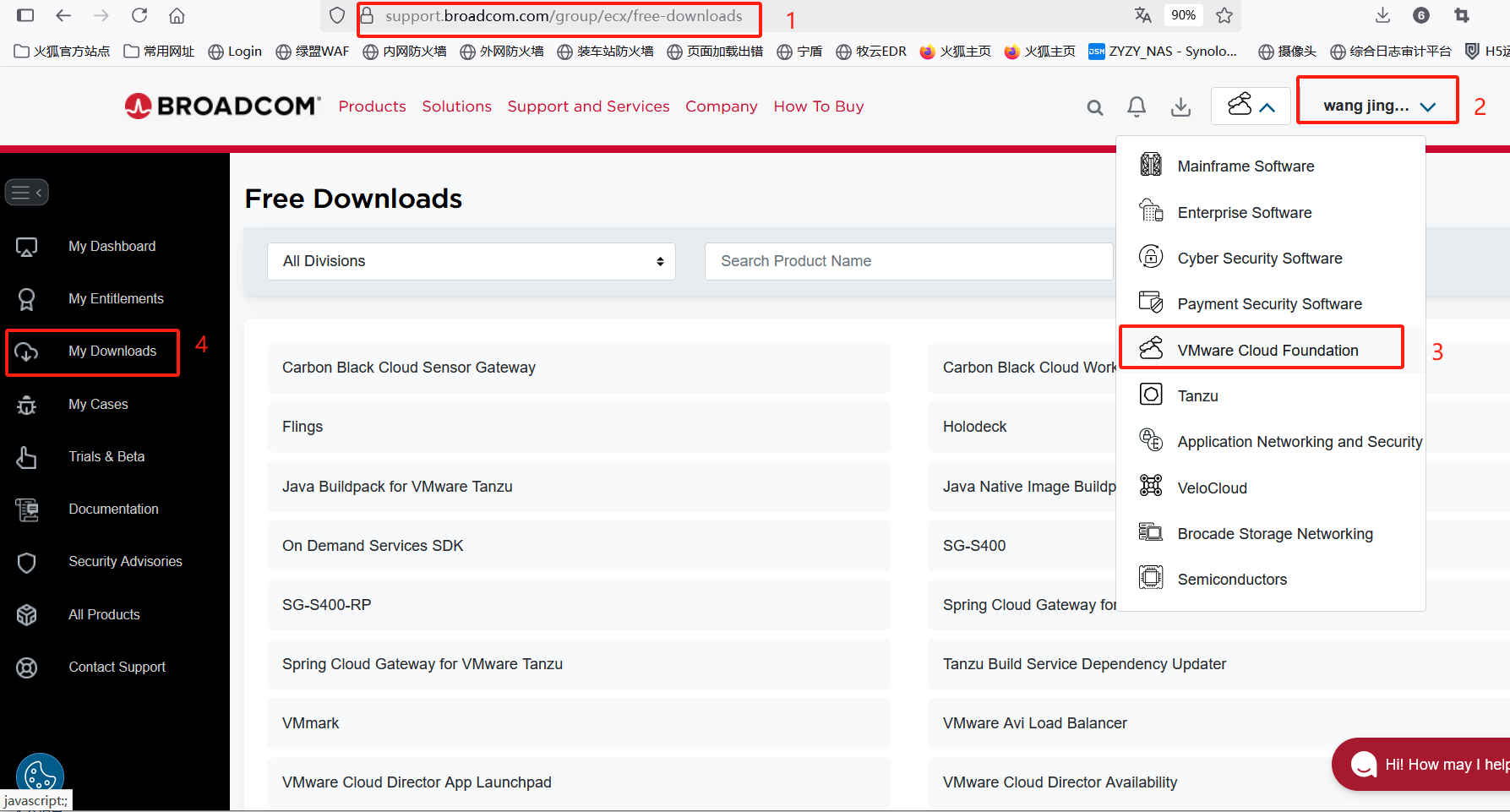The image size is (1510, 812).
Task: Click the VeloCloud menu icon
Action: coord(1151,486)
